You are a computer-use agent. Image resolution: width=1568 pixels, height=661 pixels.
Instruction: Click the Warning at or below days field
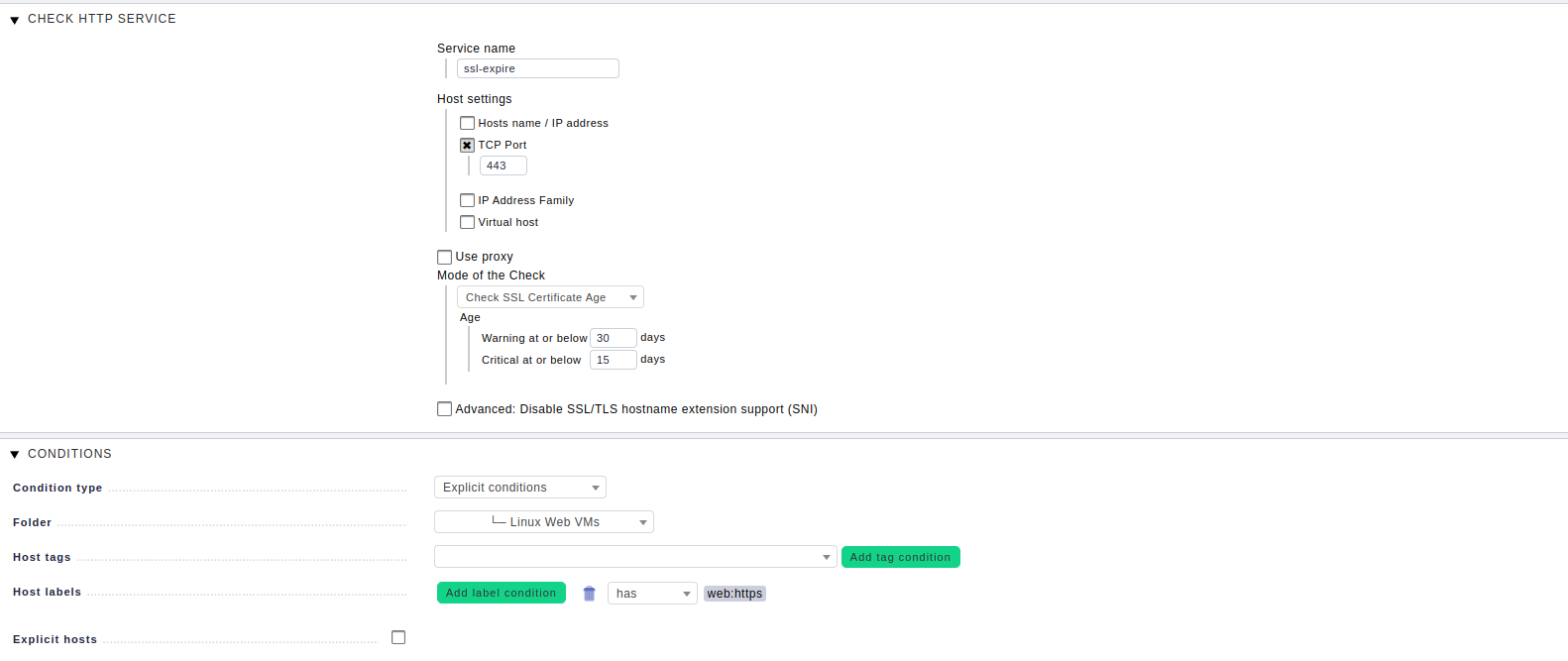pos(614,338)
